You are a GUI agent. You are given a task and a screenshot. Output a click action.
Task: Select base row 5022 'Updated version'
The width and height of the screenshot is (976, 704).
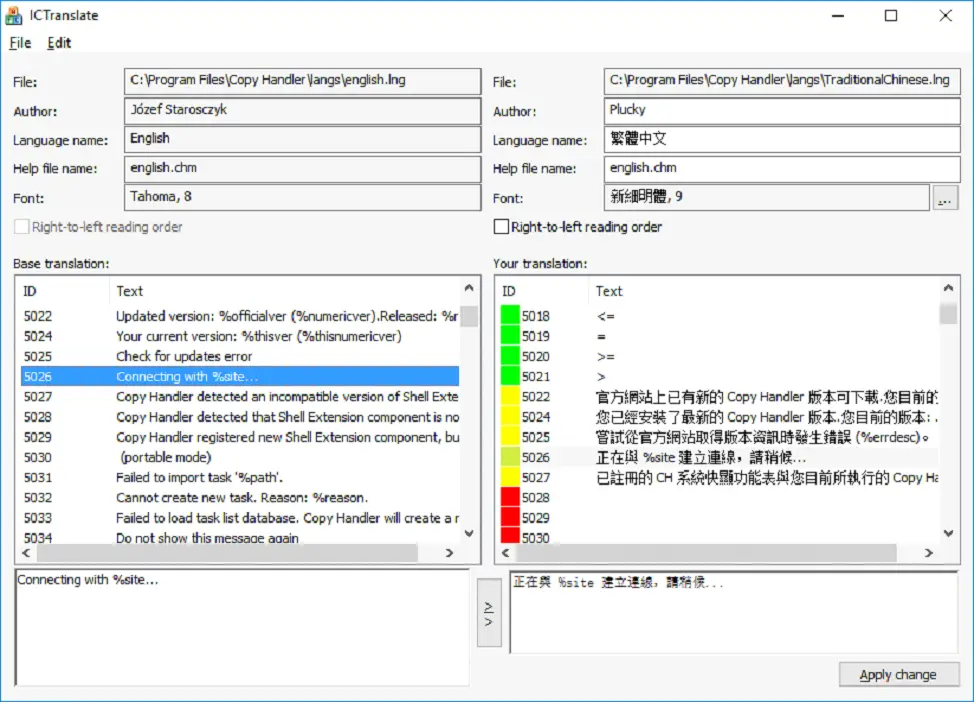[240, 316]
